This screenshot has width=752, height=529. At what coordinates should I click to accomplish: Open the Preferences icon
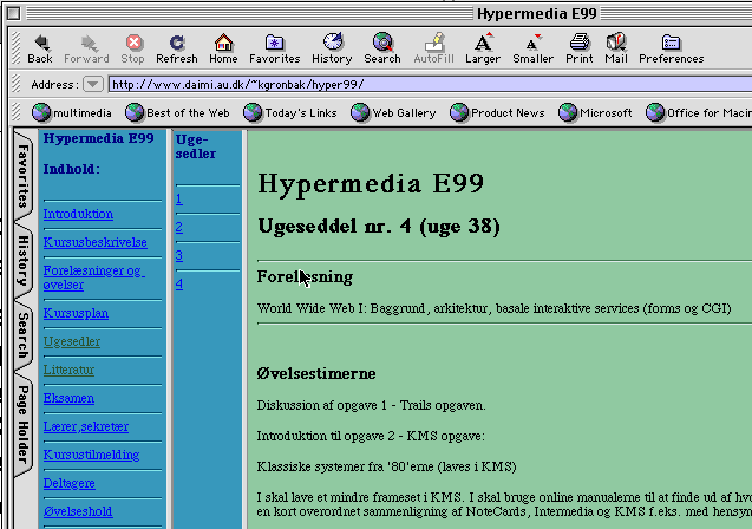click(671, 42)
